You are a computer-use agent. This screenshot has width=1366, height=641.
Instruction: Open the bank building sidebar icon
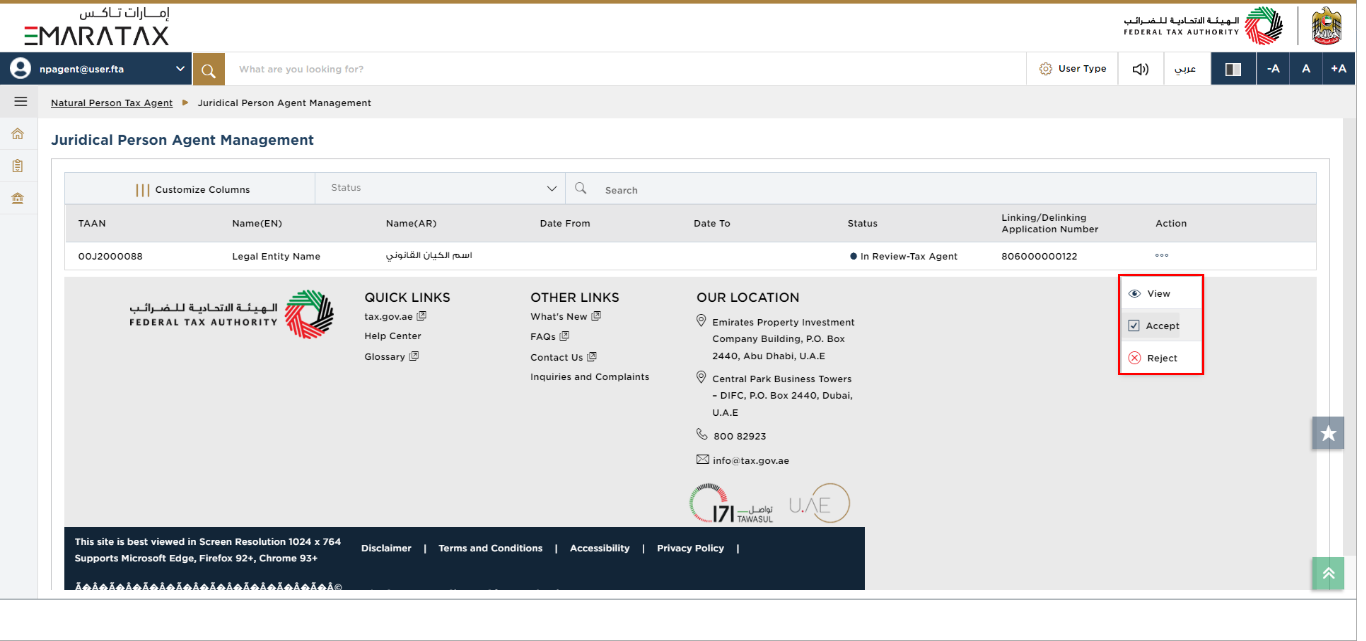[18, 198]
